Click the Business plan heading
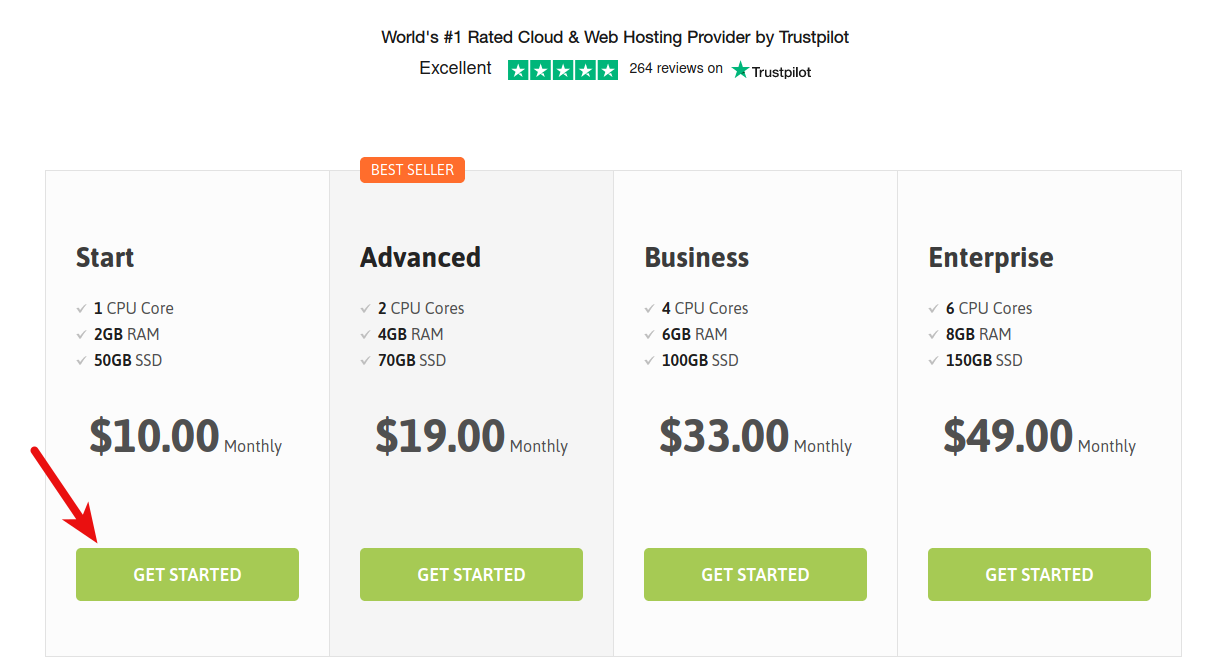1214x668 pixels. (x=696, y=257)
